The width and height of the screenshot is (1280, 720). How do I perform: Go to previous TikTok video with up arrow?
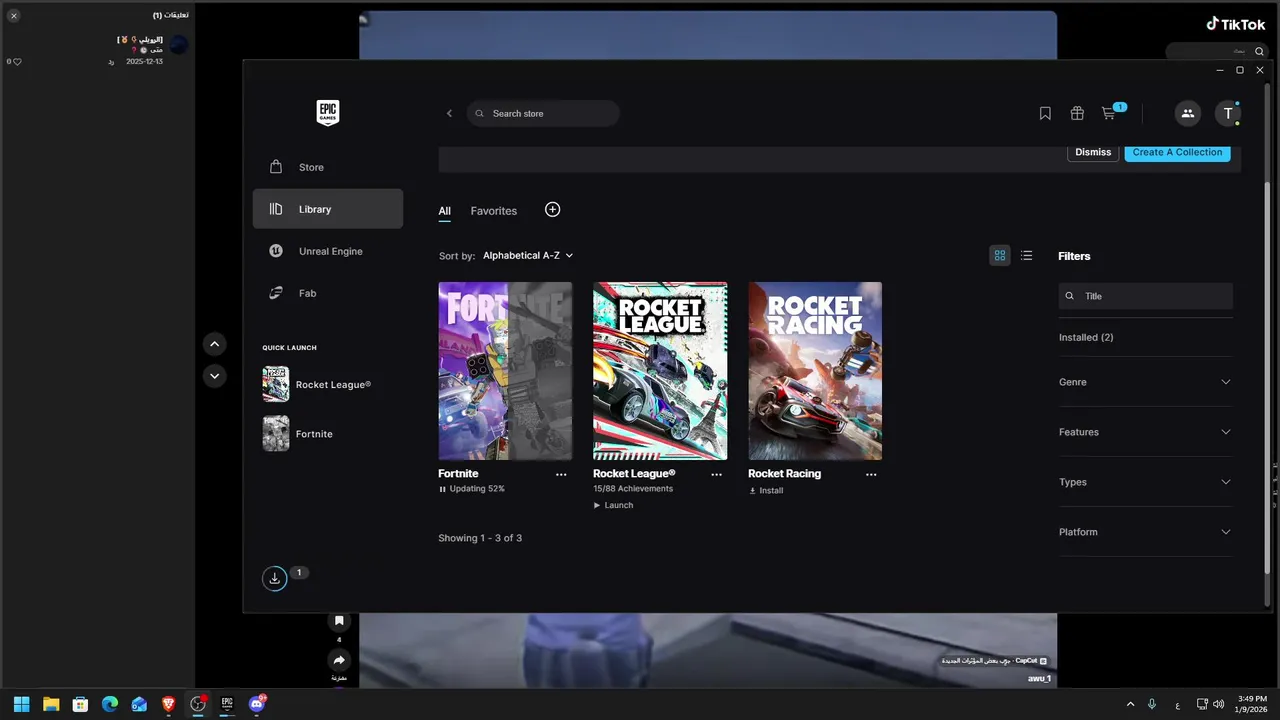click(x=215, y=344)
